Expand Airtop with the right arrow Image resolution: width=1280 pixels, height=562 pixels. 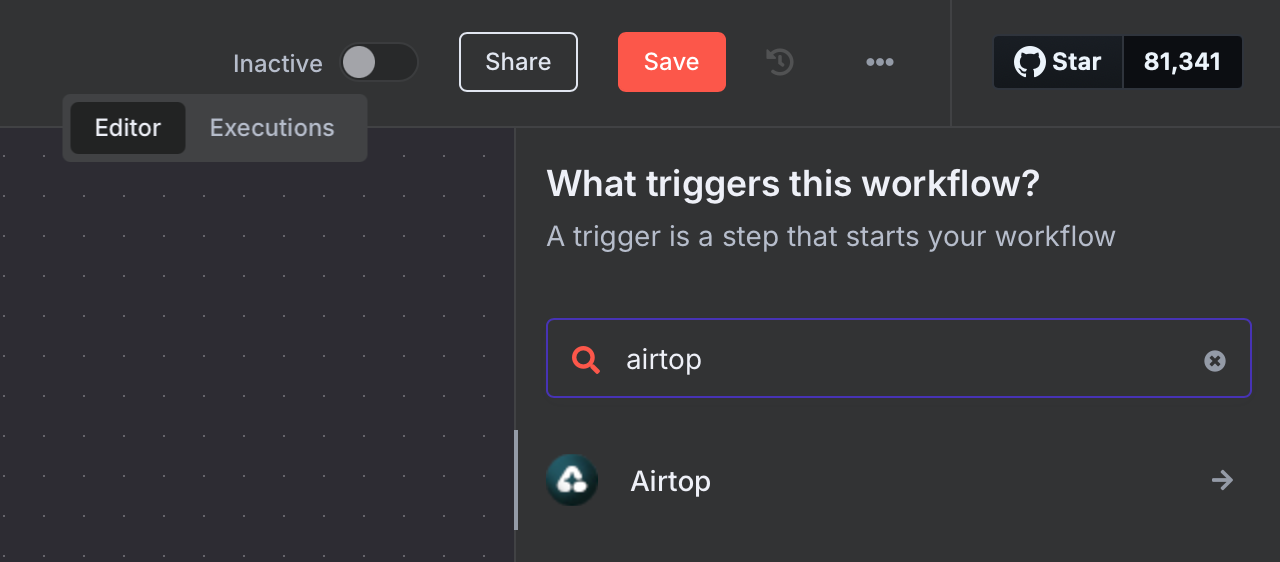(x=1222, y=481)
